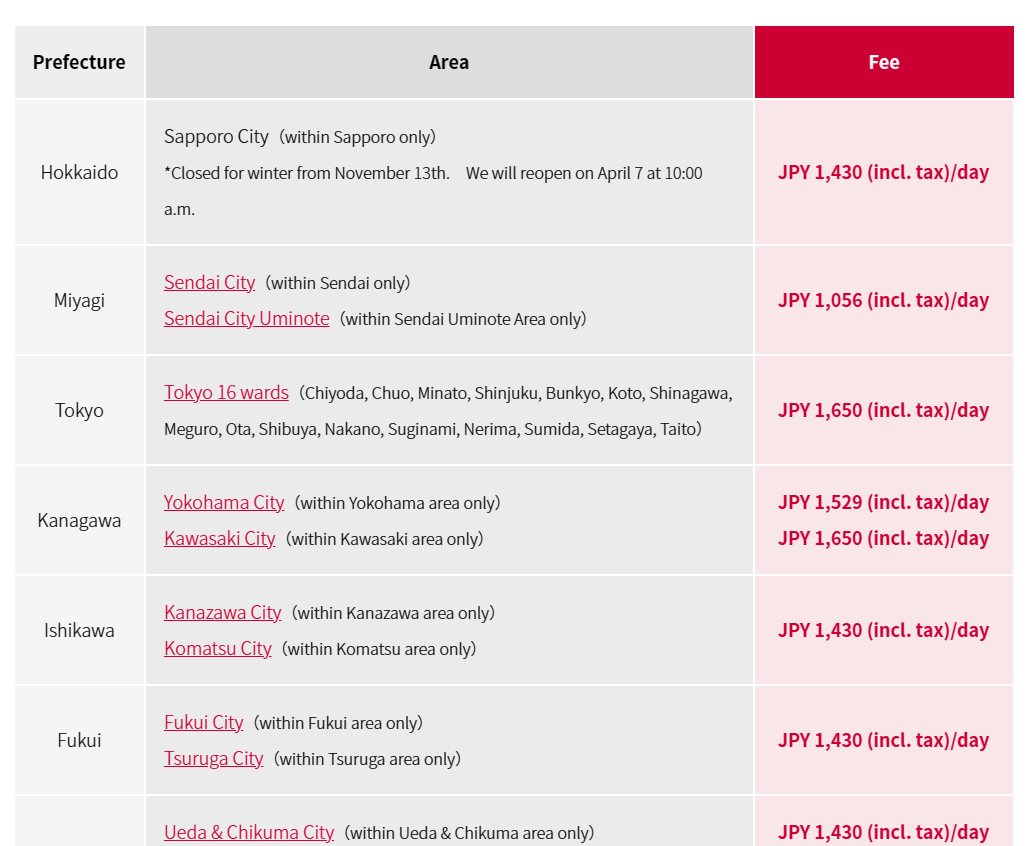Select the Tokyo fee JPY 1,650 cell

(x=884, y=411)
